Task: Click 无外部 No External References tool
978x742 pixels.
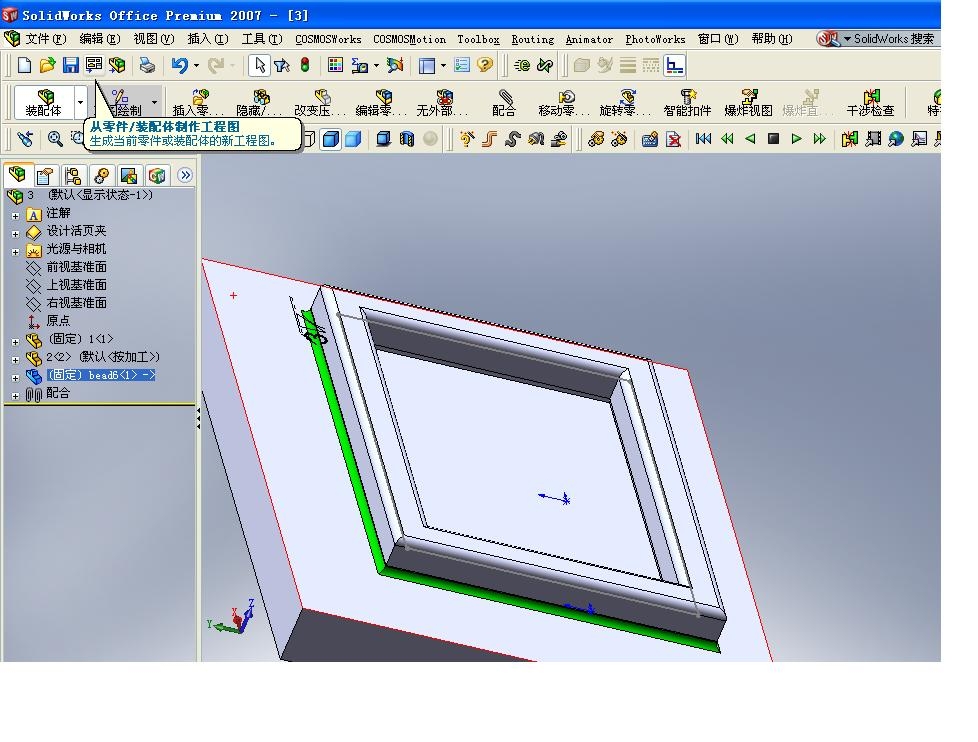Action: [442, 102]
